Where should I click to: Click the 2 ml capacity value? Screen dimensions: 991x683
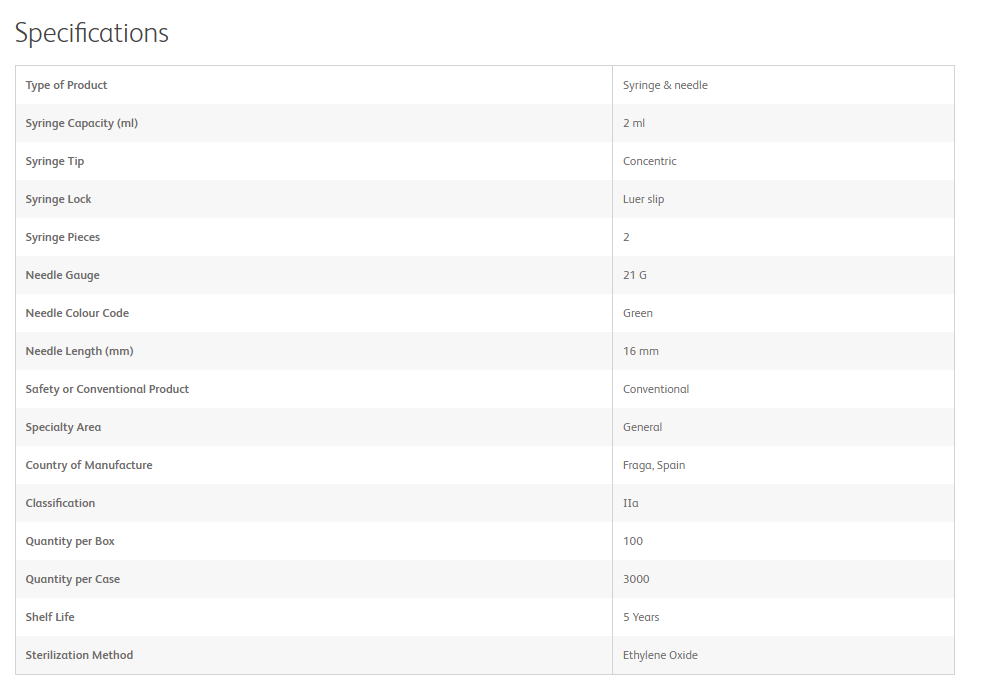point(634,123)
